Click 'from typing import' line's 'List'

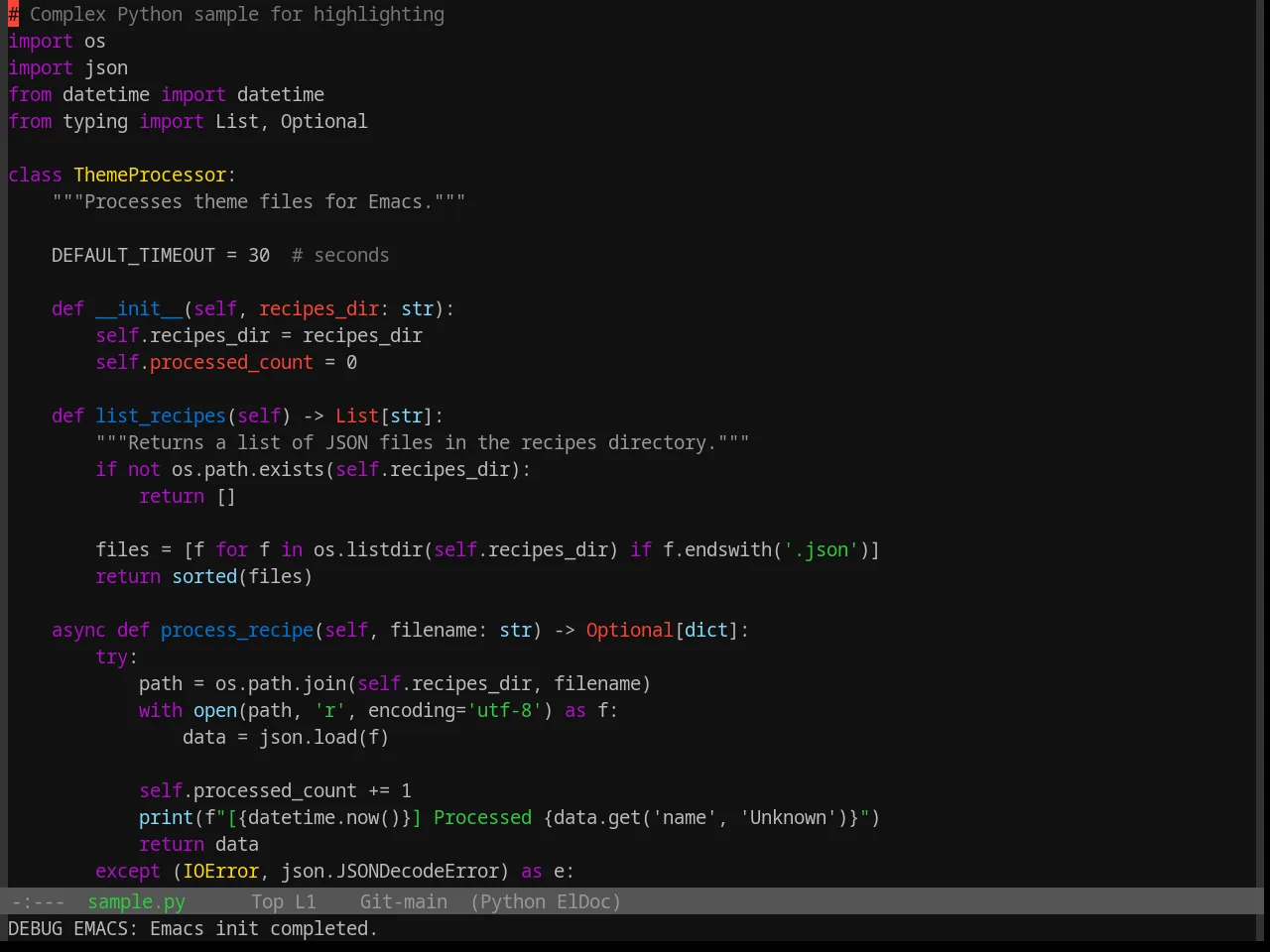(237, 121)
